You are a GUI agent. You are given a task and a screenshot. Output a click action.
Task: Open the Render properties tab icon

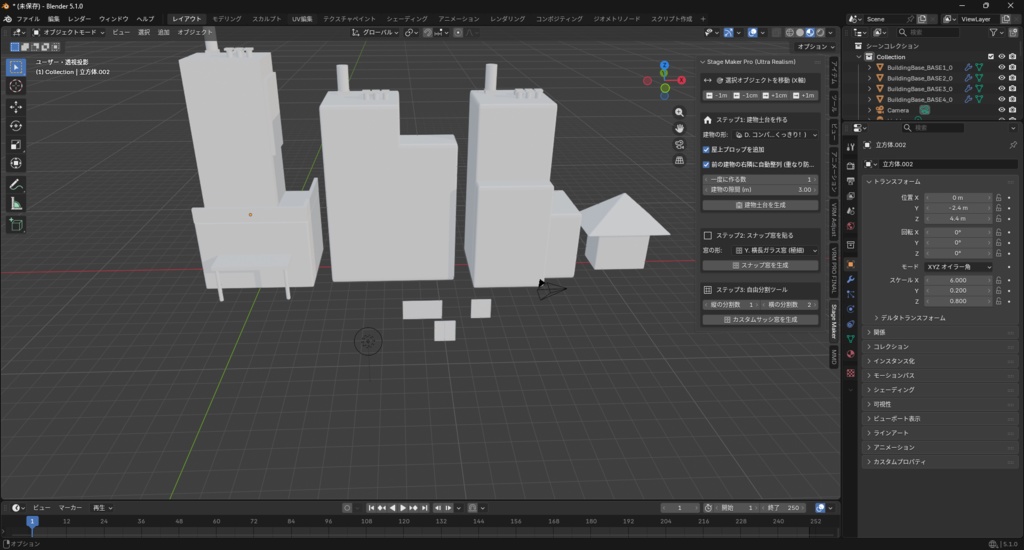click(850, 166)
